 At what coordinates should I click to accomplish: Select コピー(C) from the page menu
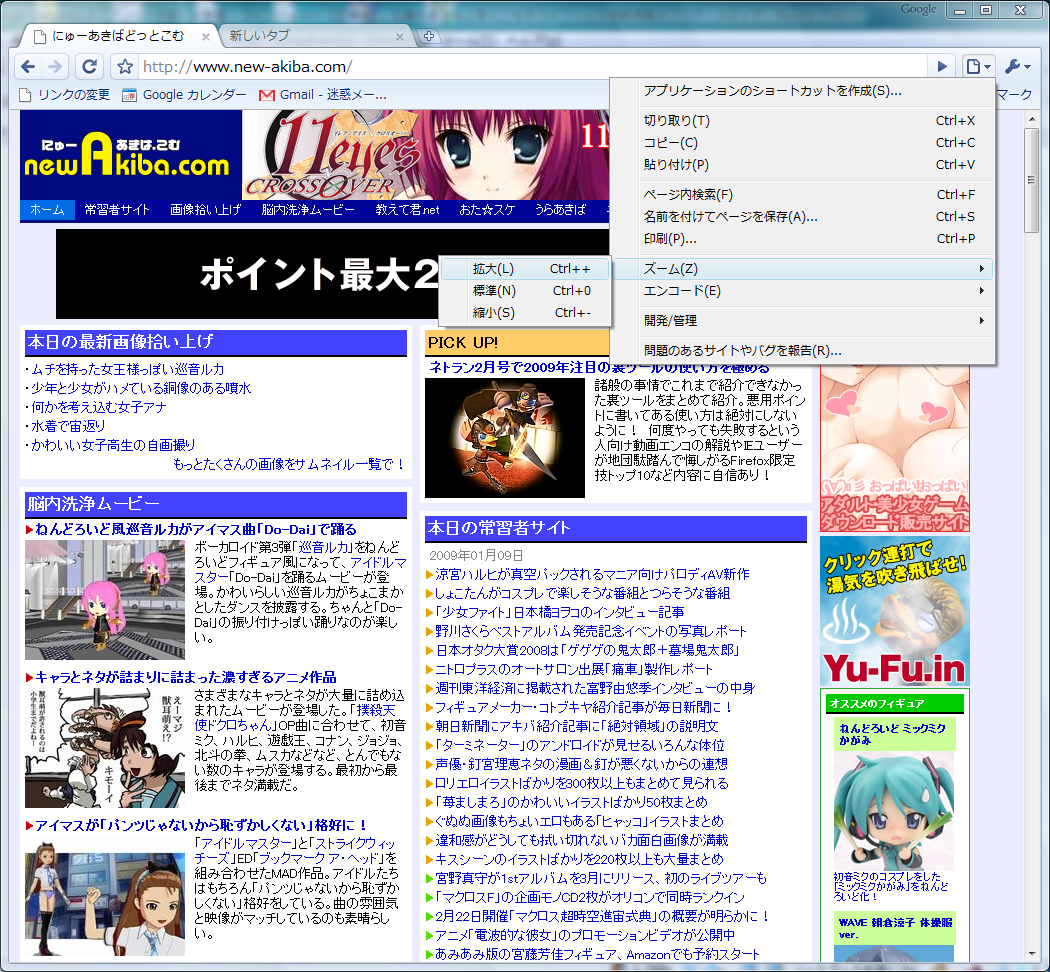(x=802, y=143)
